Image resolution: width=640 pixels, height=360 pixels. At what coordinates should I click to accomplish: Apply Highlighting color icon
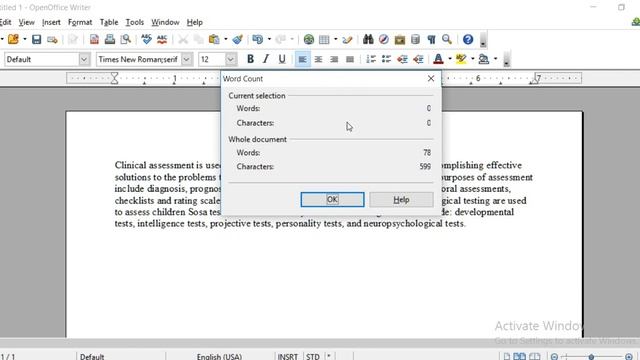pos(461,59)
